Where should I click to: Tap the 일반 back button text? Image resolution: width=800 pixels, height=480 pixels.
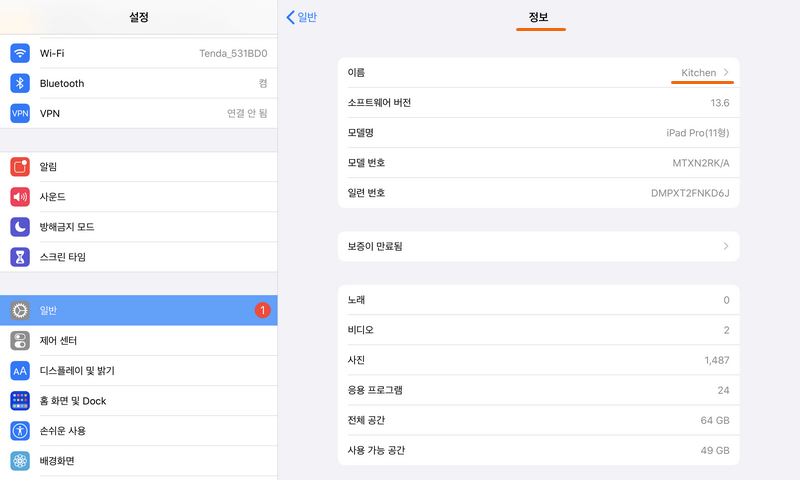coord(307,17)
